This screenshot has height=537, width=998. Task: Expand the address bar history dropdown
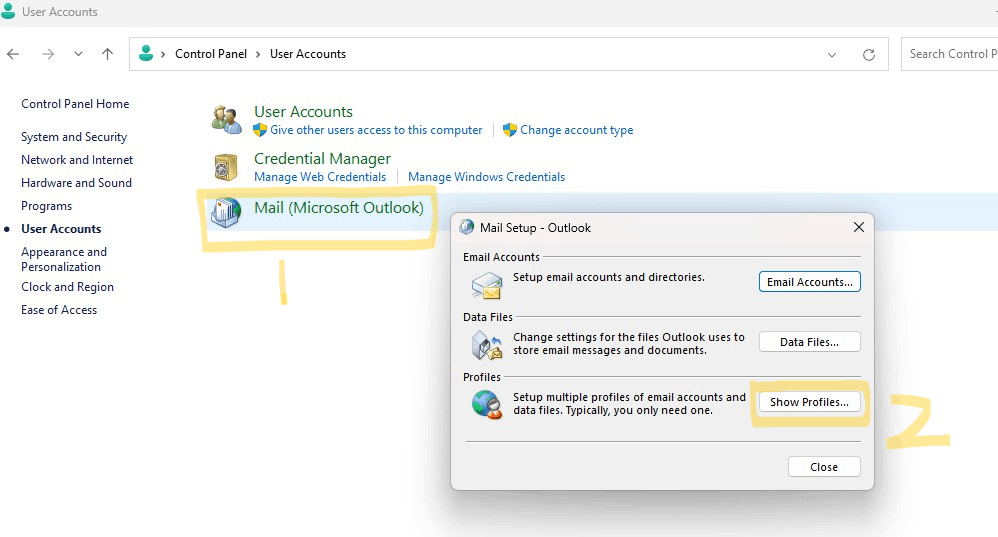point(831,55)
